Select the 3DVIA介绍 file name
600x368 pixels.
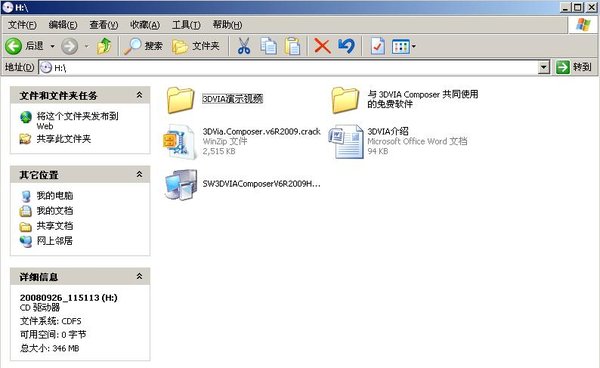(x=388, y=131)
